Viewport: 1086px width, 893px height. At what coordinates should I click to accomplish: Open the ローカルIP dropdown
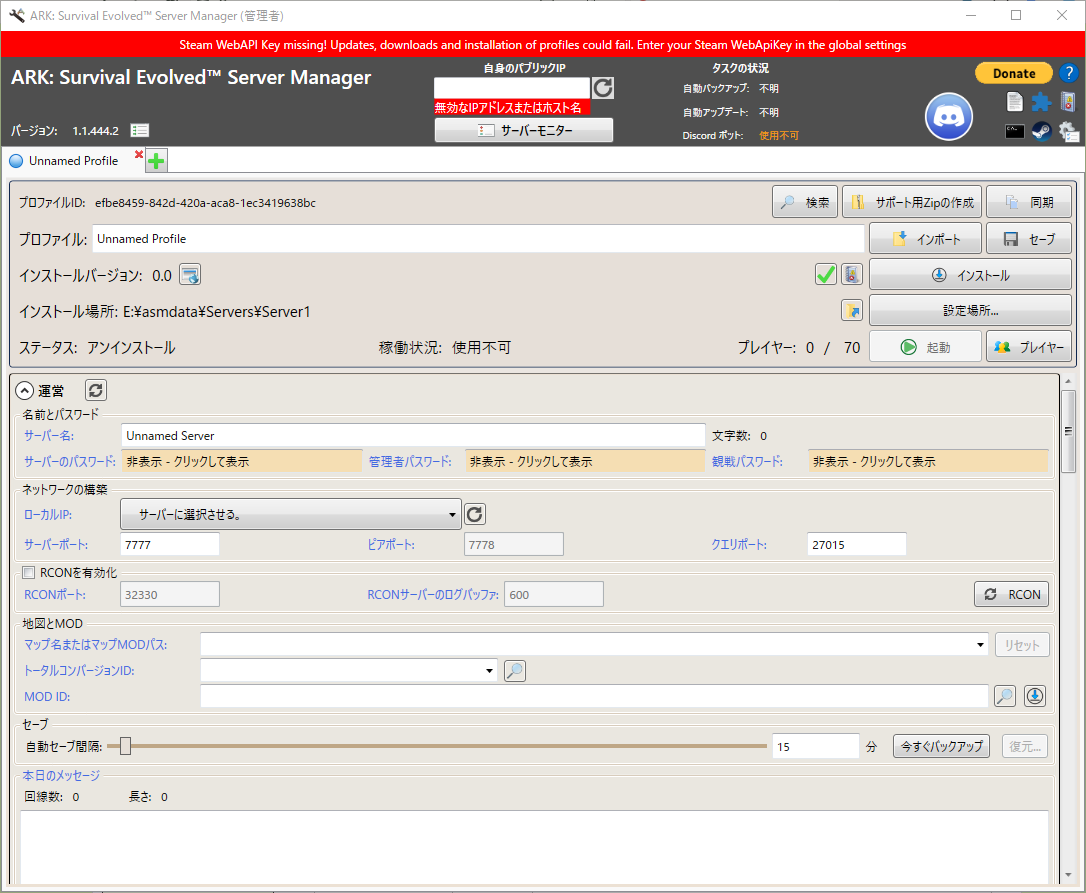point(290,514)
